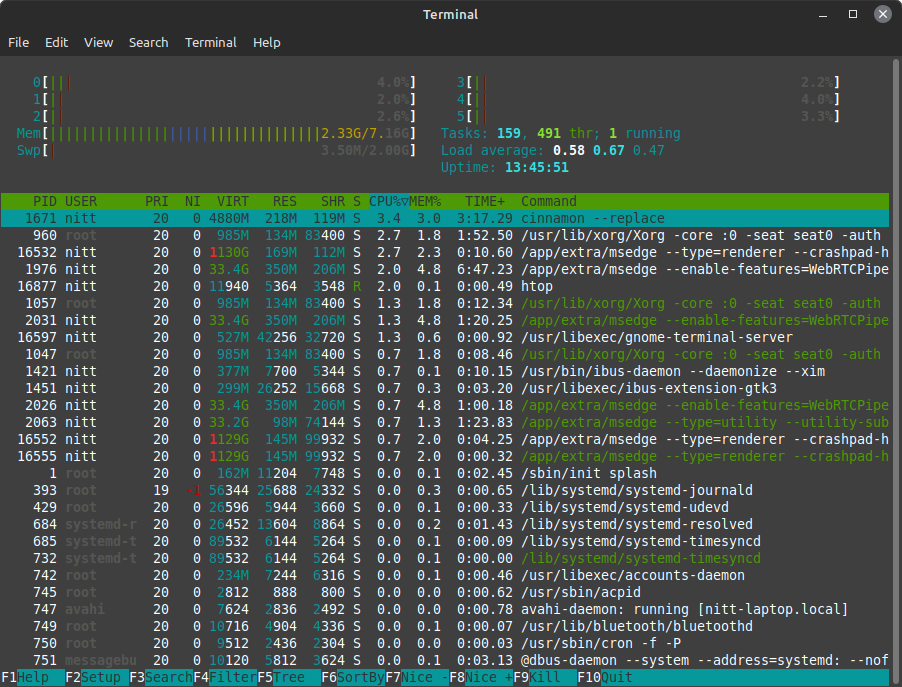Screen dimensions: 902x687
Task: Open the Help menu in menu bar
Action: click(266, 43)
